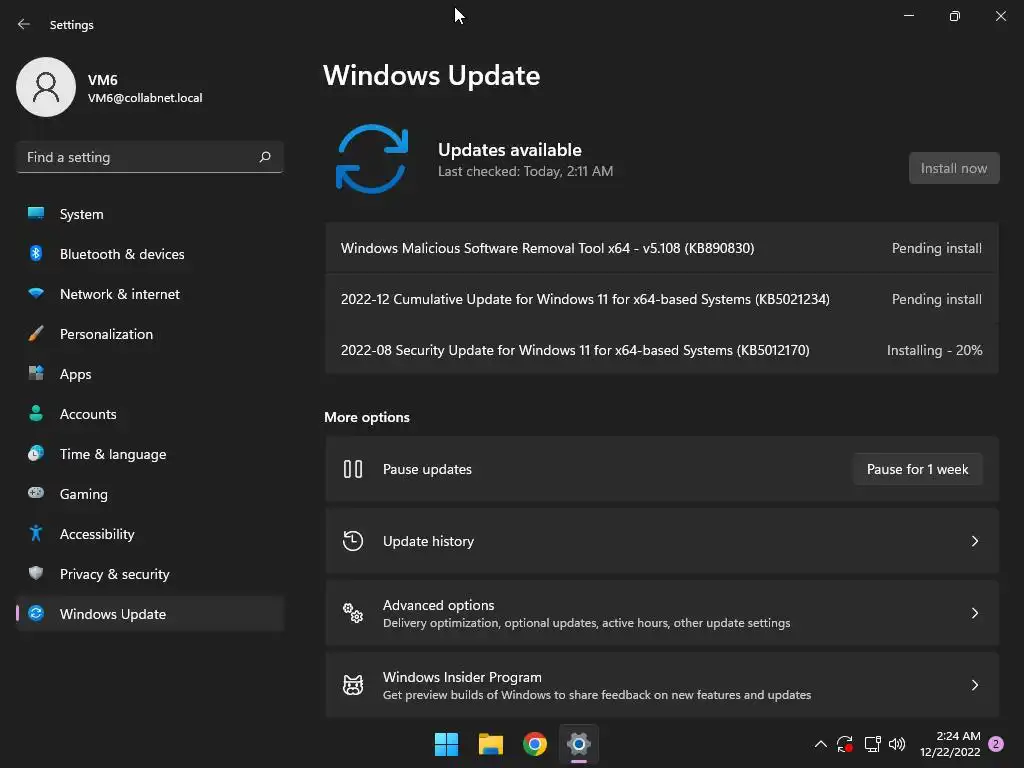This screenshot has height=768, width=1024.
Task: Click the Settings gear in taskbar
Action: click(x=579, y=744)
